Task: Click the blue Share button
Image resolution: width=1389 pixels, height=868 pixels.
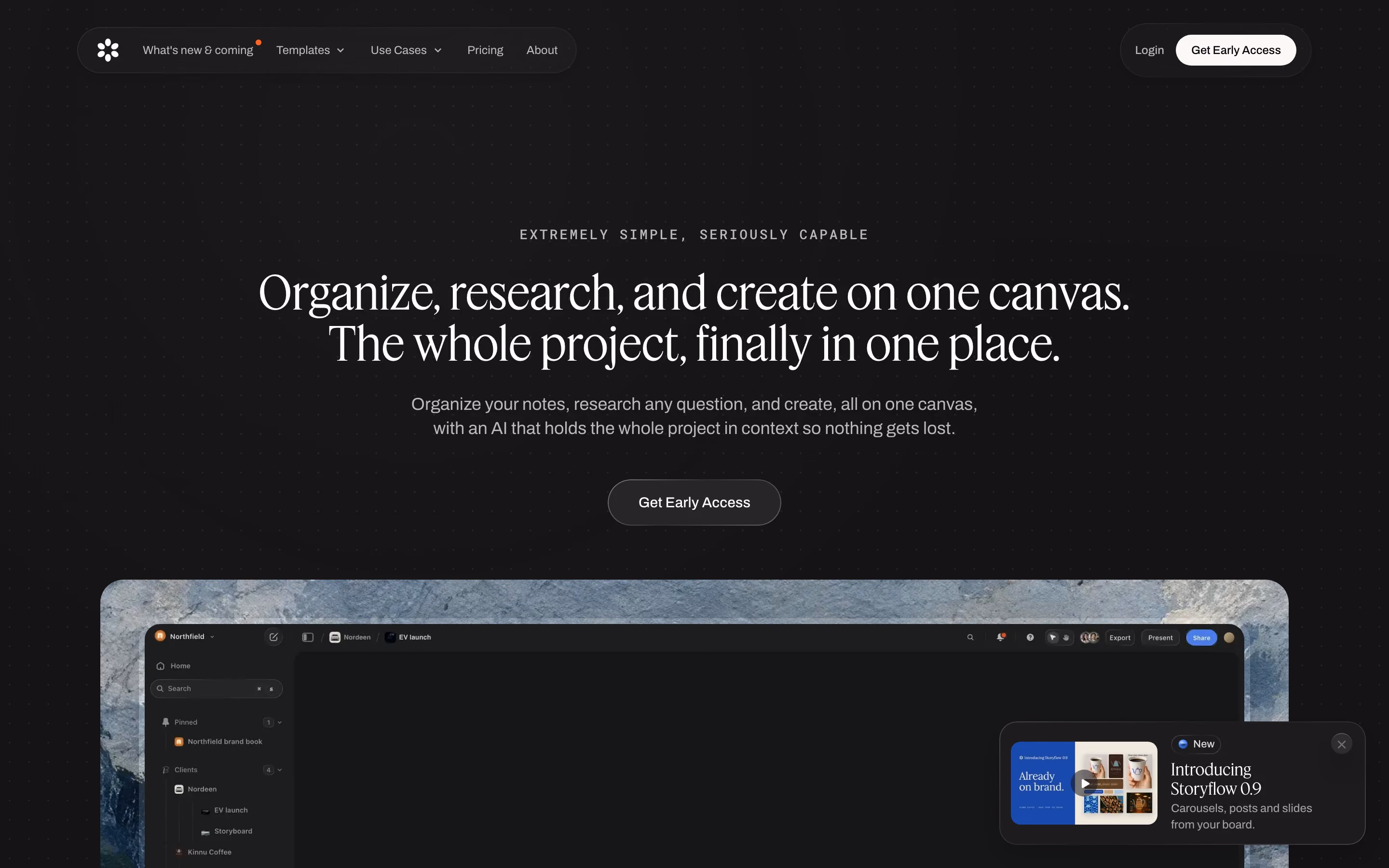Action: pyautogui.click(x=1201, y=637)
